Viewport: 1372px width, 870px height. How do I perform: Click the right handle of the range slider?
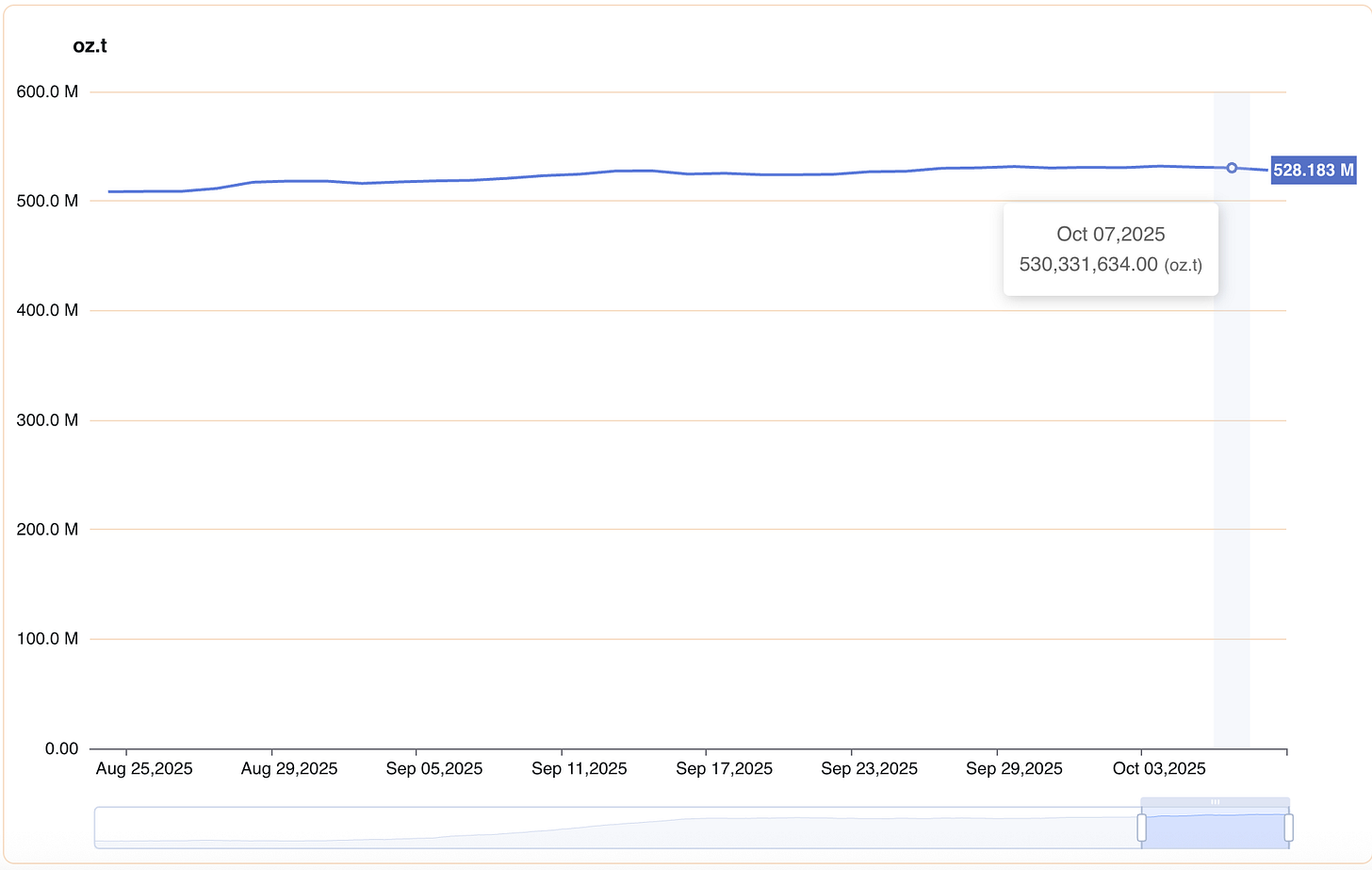tap(1288, 828)
